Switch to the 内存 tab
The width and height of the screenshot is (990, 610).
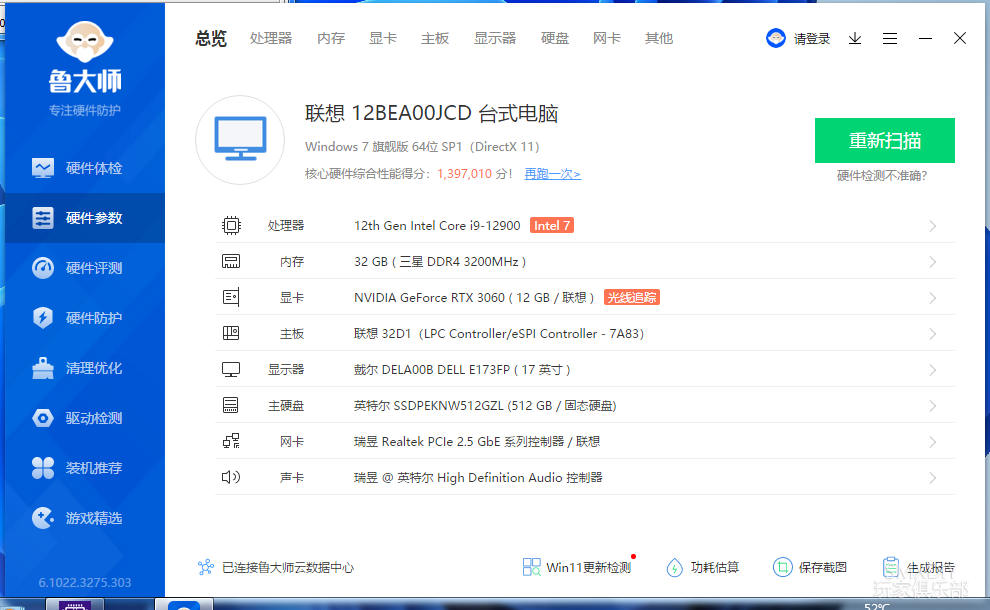point(331,39)
